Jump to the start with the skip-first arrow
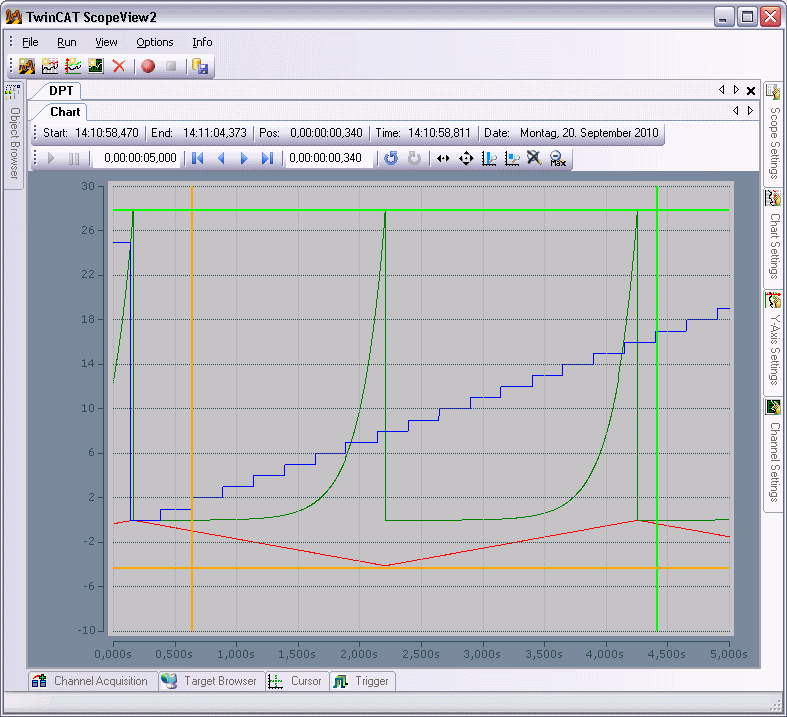Viewport: 787px width, 717px height. pyautogui.click(x=198, y=159)
